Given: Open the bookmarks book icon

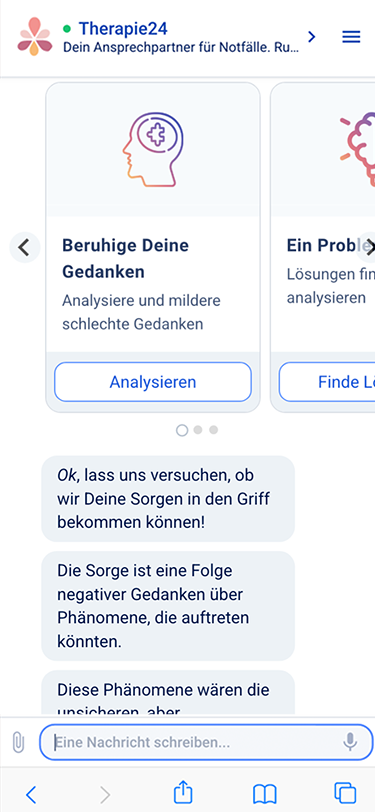Looking at the screenshot, I should 265,794.
